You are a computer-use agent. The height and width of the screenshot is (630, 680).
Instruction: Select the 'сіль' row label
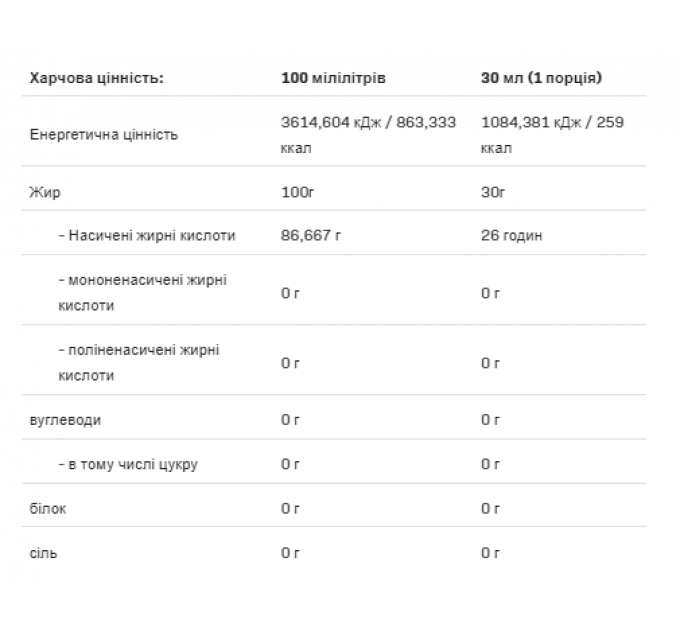43,553
